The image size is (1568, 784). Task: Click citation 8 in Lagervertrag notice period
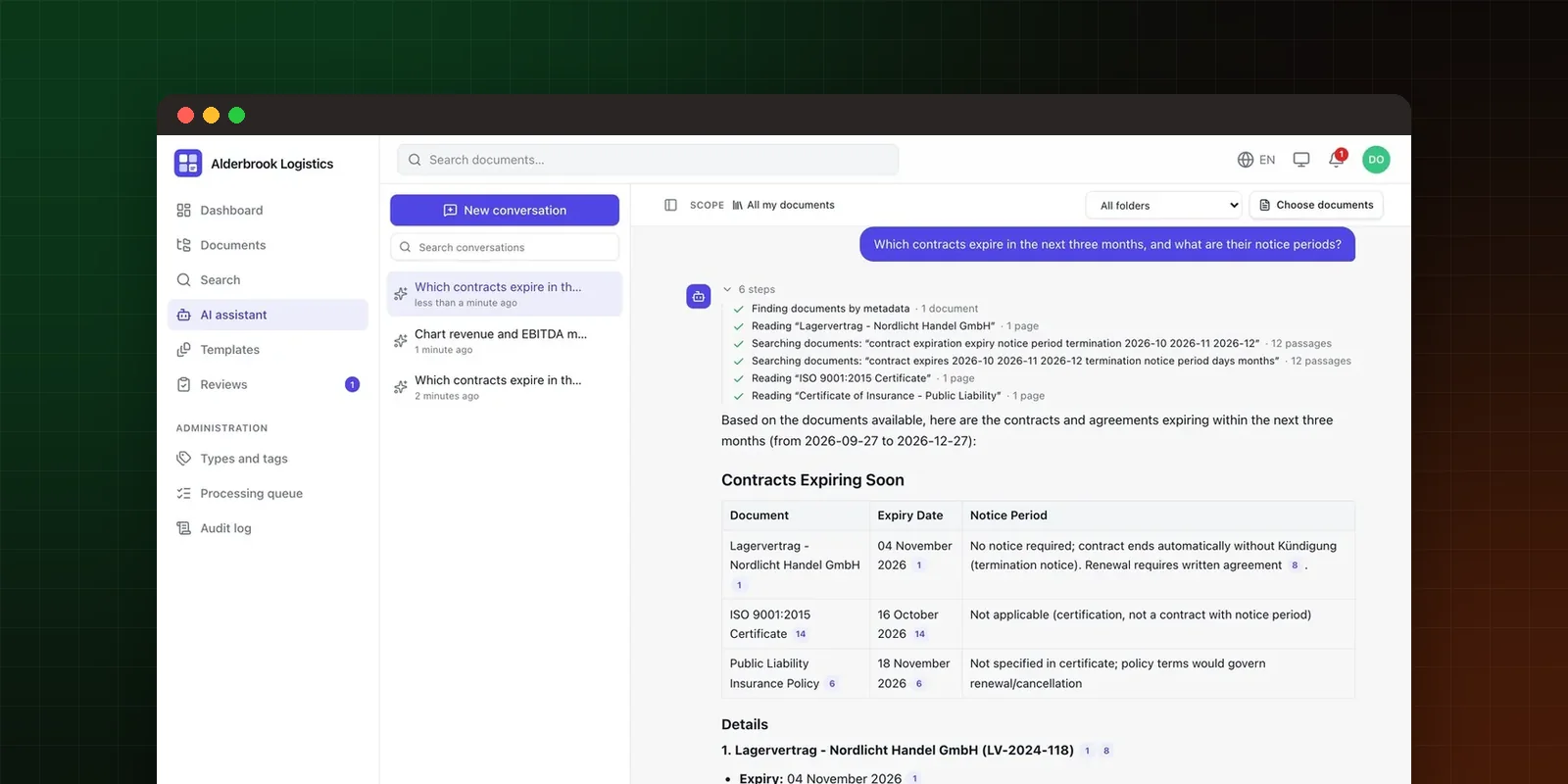(1295, 565)
